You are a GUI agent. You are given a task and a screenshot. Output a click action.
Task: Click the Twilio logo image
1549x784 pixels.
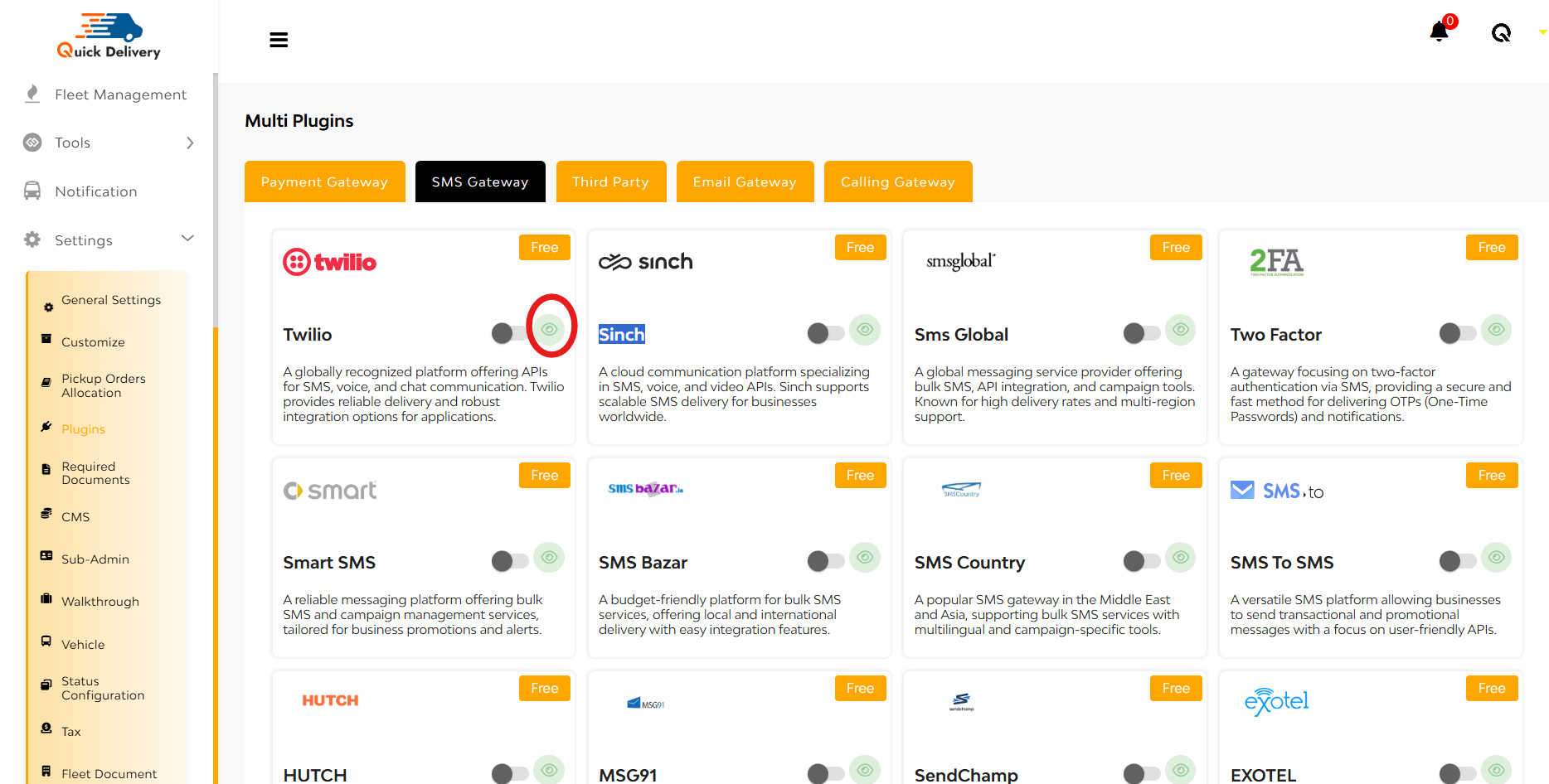pos(330,262)
